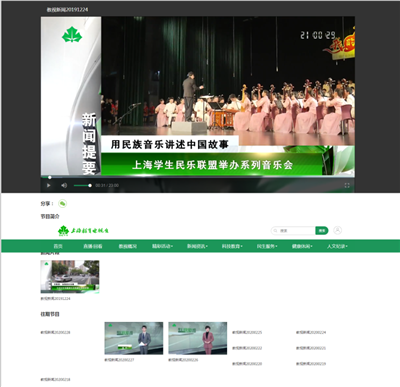Open the 教视新闻20200224 link

click(311, 332)
